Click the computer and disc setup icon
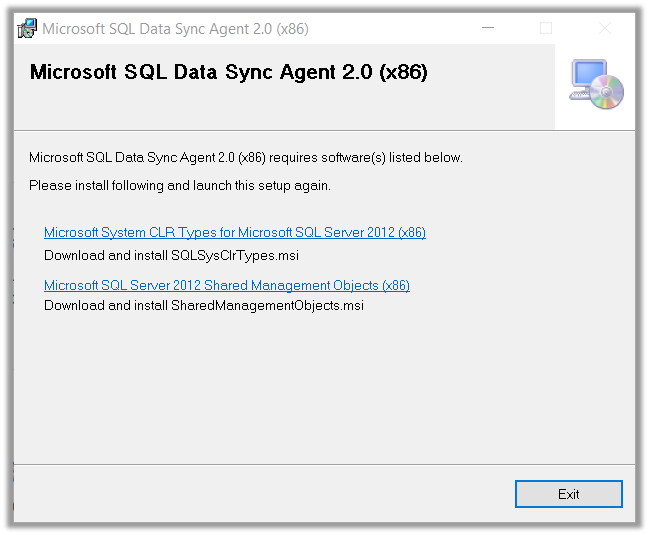Image resolution: width=649 pixels, height=535 pixels. tap(596, 84)
